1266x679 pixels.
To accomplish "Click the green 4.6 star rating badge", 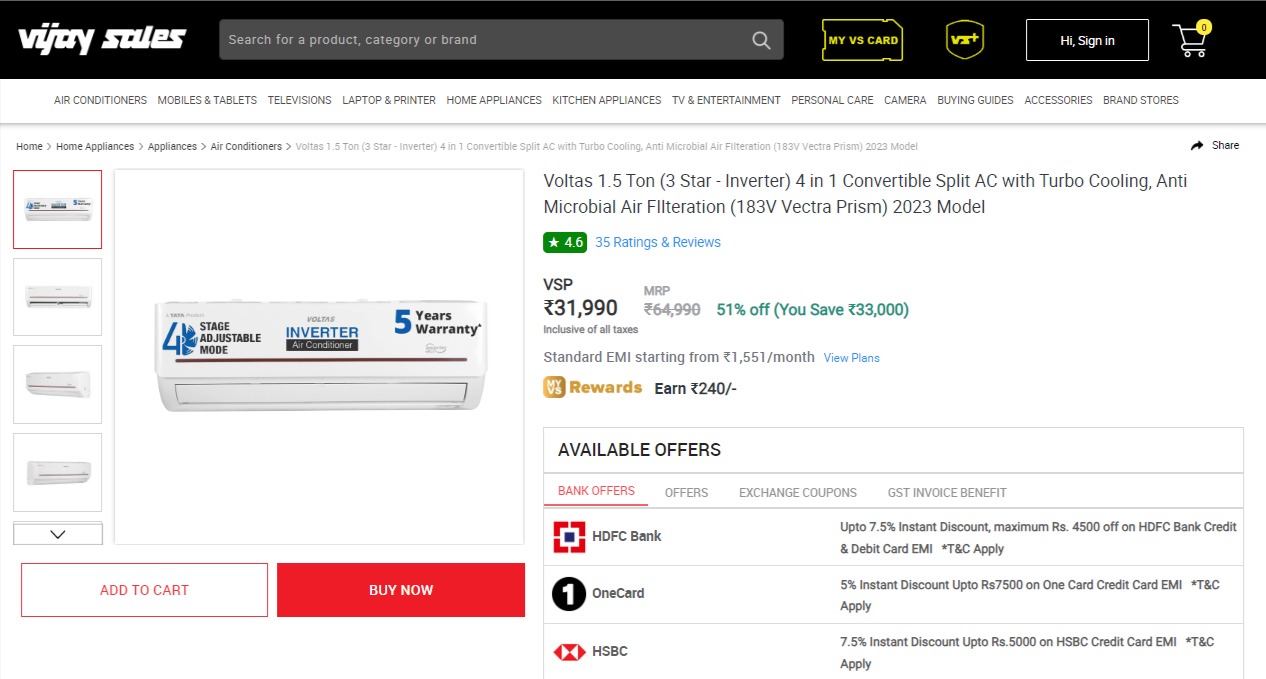I will (x=565, y=242).
